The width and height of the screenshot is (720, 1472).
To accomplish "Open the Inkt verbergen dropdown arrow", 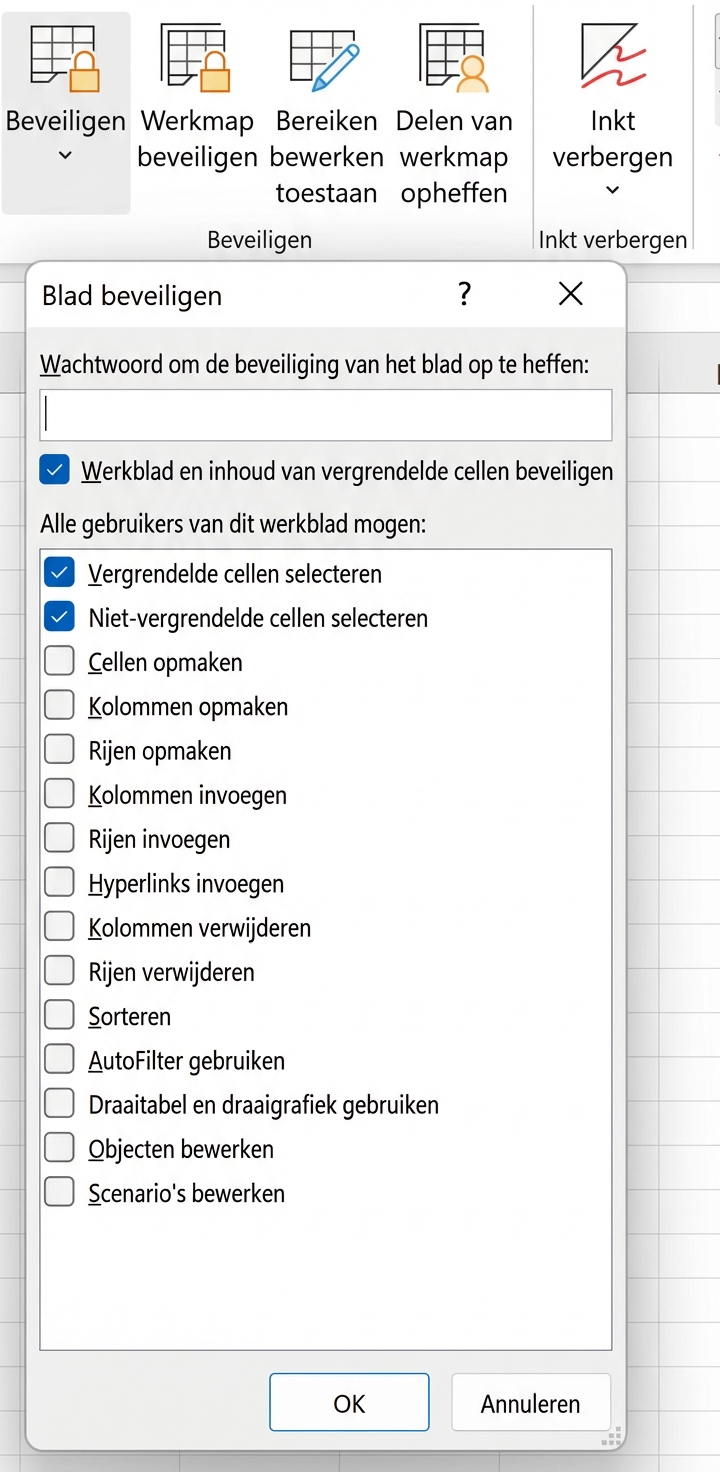I will click(611, 190).
